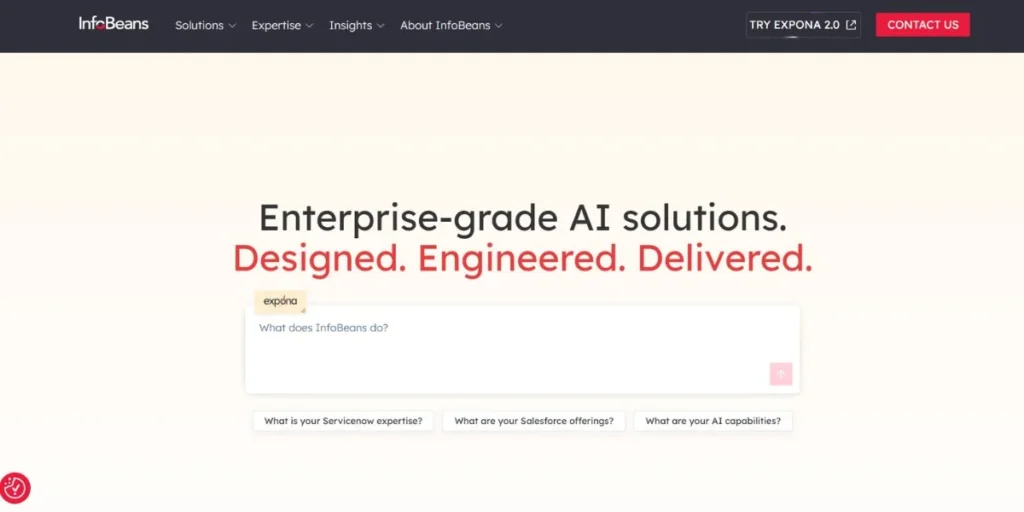This screenshot has height=512, width=1024.
Task: Open the About InfoBeans menu label
Action: [445, 25]
